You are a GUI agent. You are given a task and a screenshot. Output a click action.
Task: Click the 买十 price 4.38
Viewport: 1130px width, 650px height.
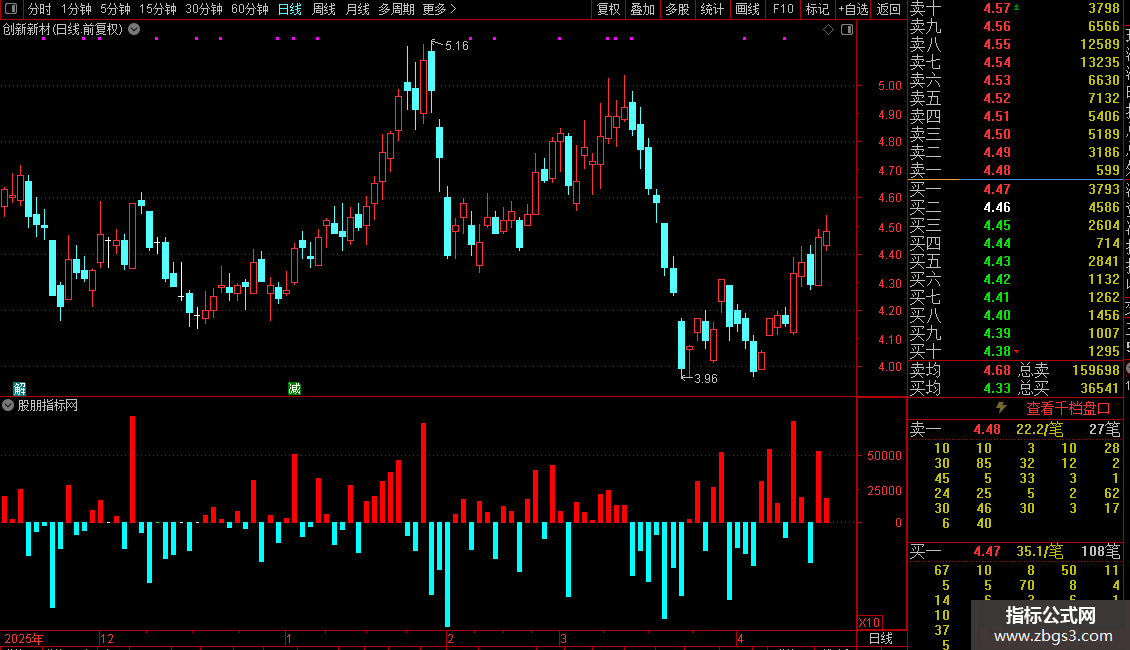(997, 351)
